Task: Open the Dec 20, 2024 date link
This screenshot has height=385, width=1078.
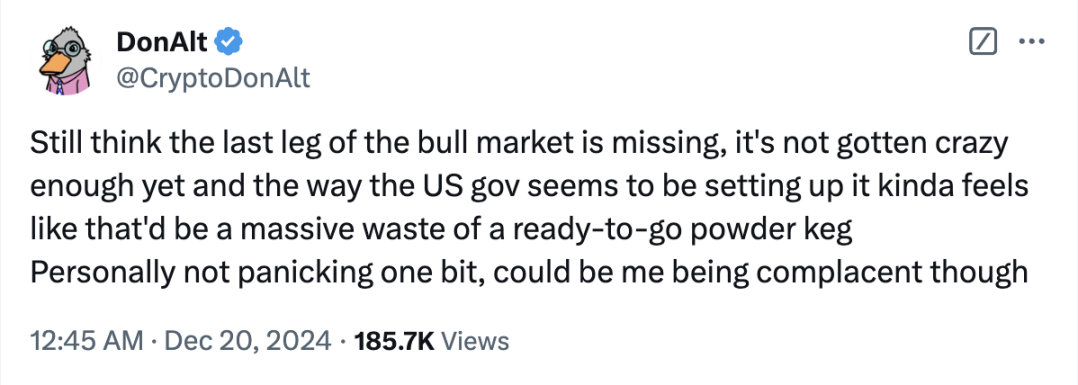Action: (247, 340)
